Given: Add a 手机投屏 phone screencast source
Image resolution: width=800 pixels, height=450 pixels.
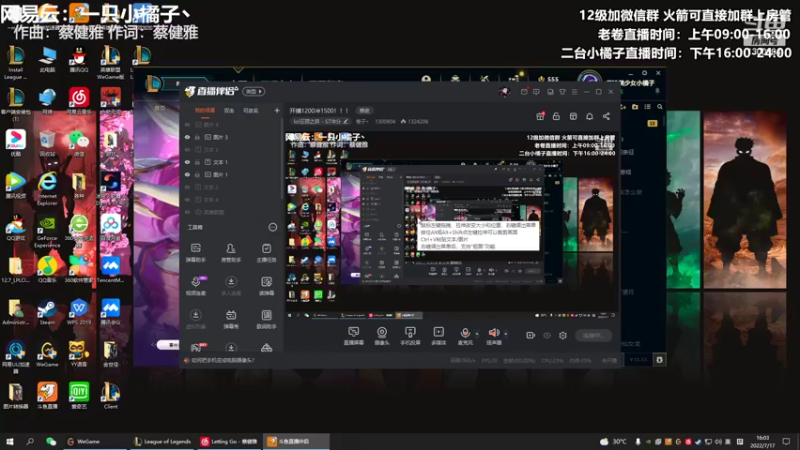Looking at the screenshot, I should (410, 336).
